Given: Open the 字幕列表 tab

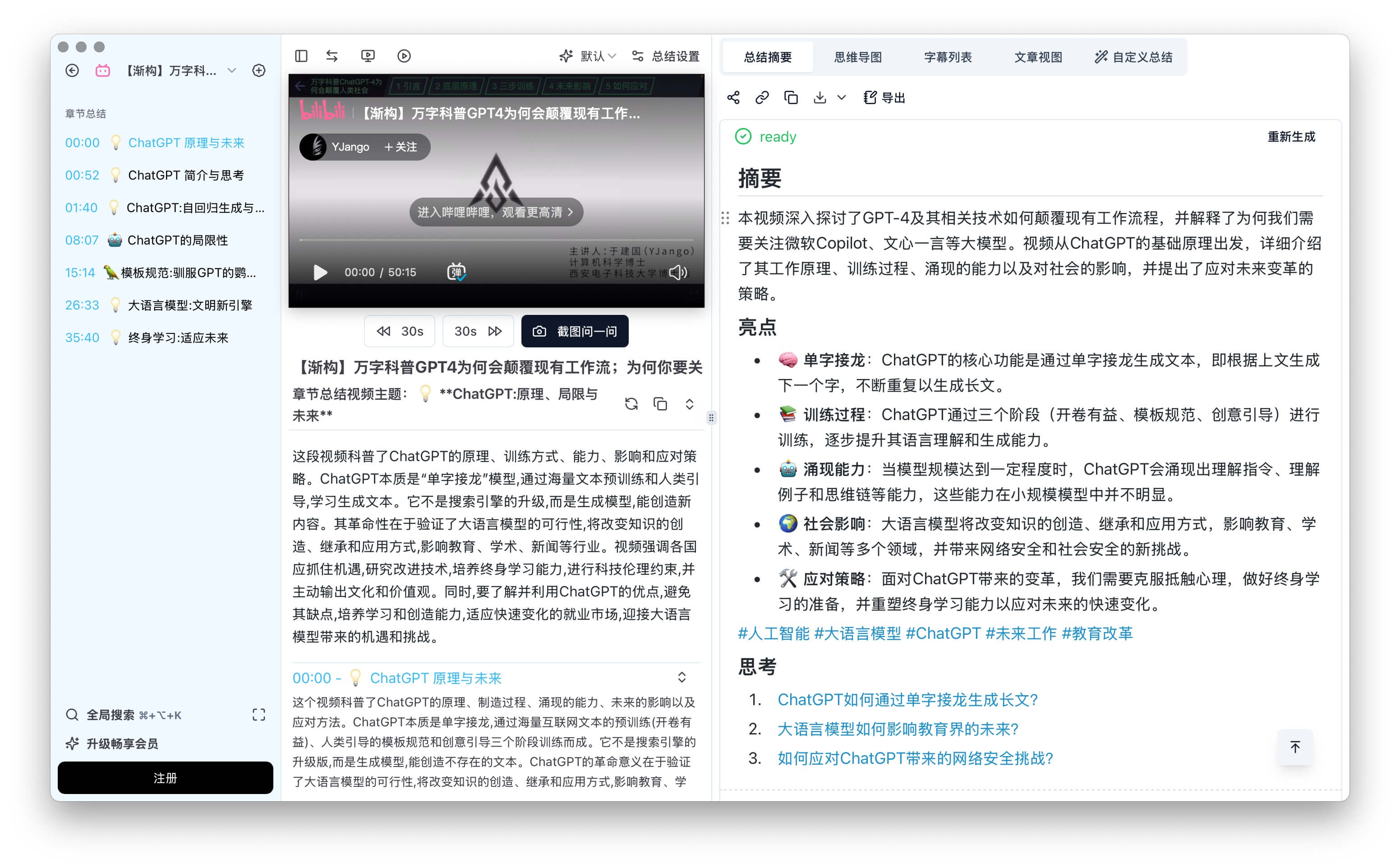Looking at the screenshot, I should pos(948,57).
